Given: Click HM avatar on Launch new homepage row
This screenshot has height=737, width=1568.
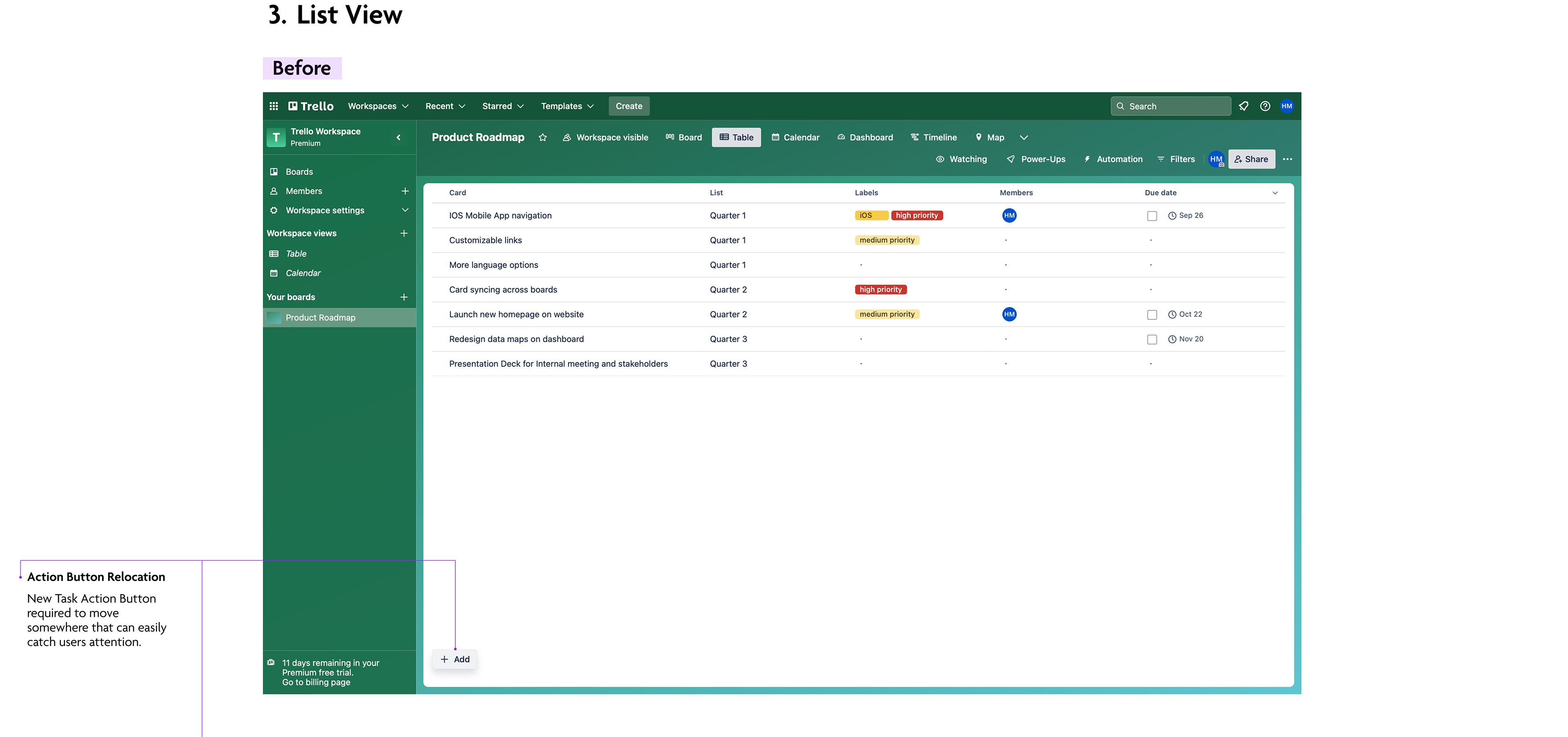Looking at the screenshot, I should (1009, 314).
